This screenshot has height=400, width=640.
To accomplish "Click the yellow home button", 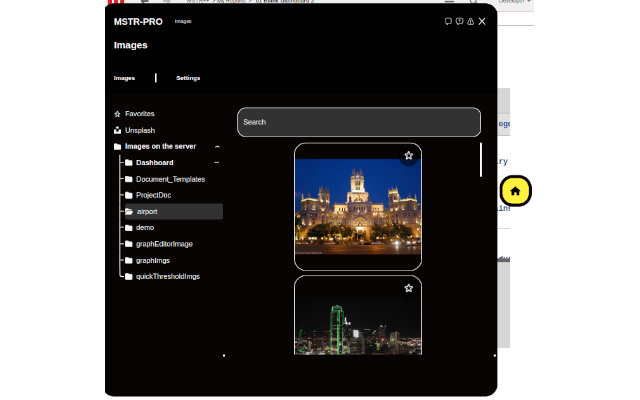I will [515, 191].
